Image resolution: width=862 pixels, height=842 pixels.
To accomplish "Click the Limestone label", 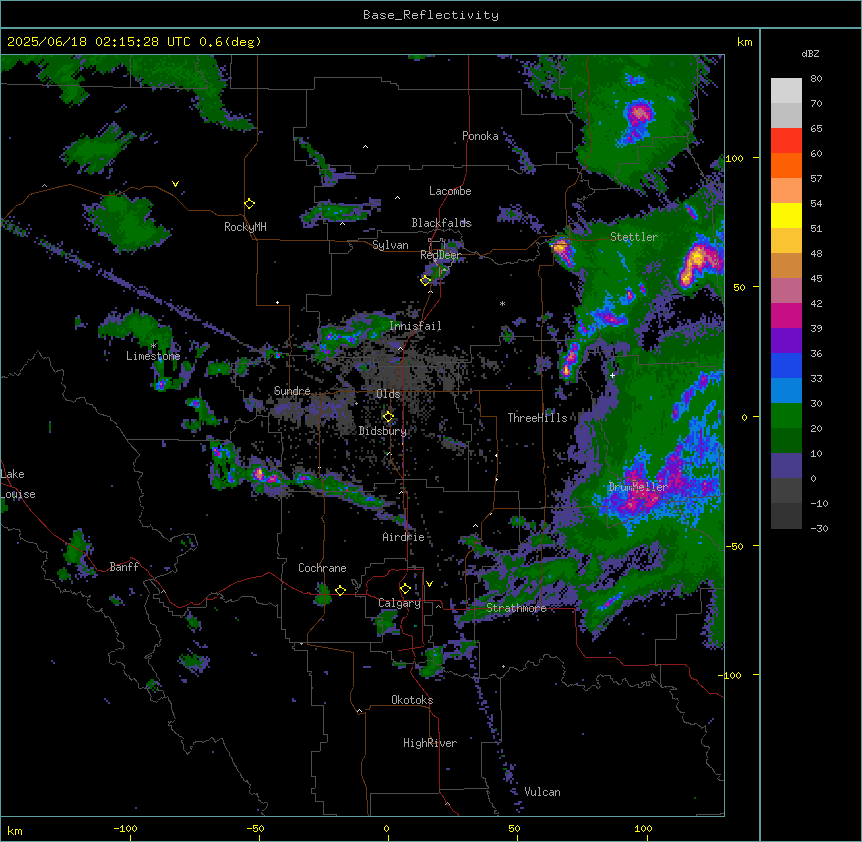I will 153,356.
